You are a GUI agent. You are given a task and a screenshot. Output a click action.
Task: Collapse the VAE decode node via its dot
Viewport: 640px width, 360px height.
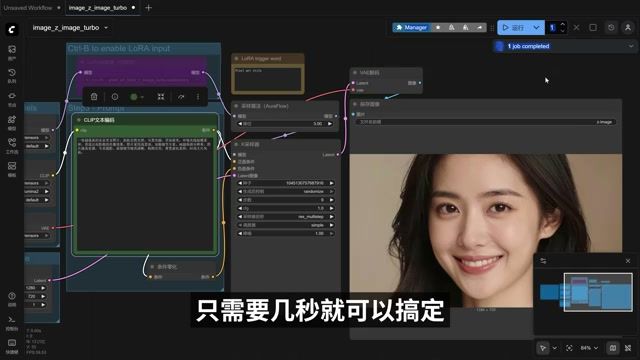click(355, 73)
